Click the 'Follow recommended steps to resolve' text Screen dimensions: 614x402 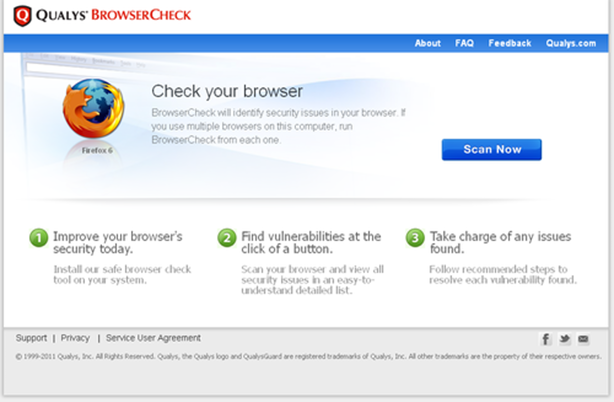(503, 274)
